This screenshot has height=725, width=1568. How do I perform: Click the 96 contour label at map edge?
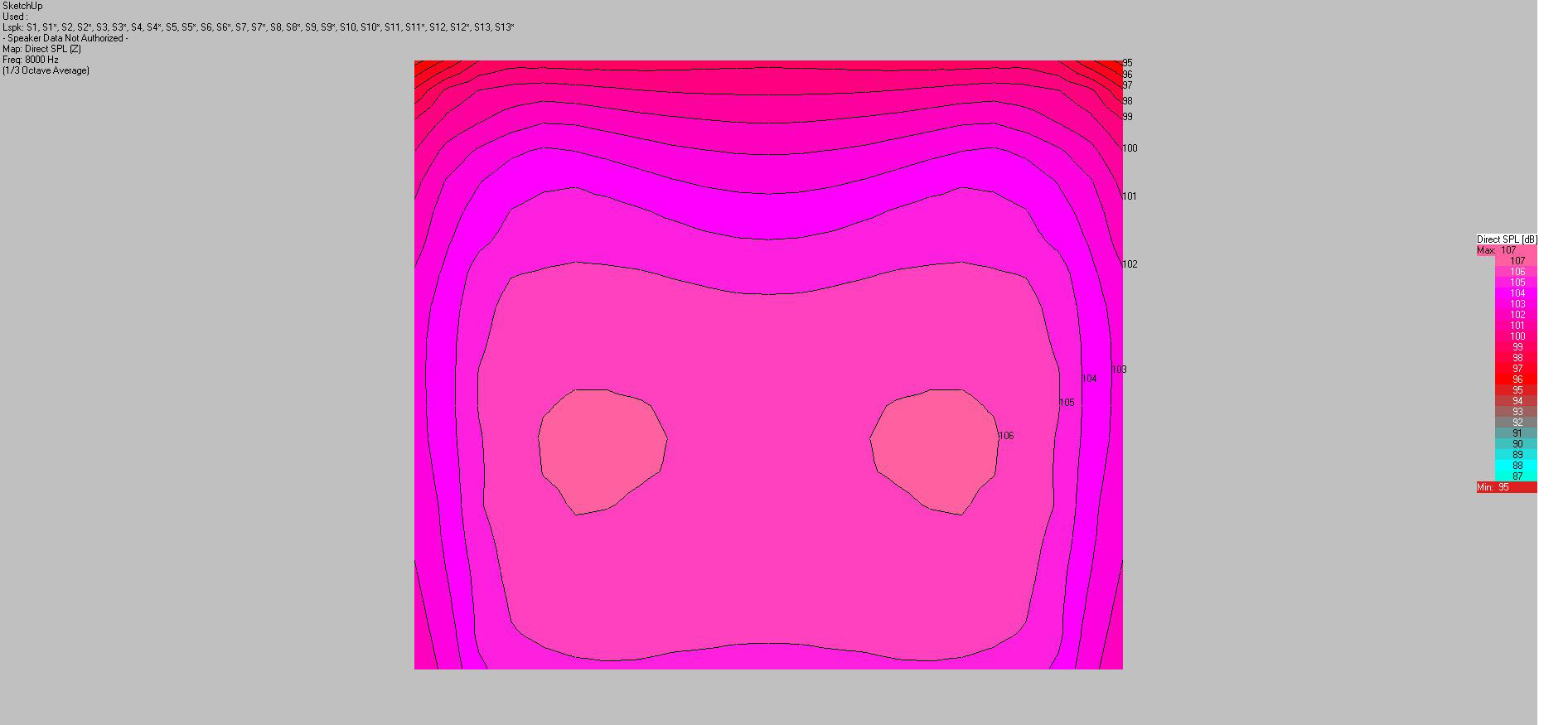click(1127, 75)
